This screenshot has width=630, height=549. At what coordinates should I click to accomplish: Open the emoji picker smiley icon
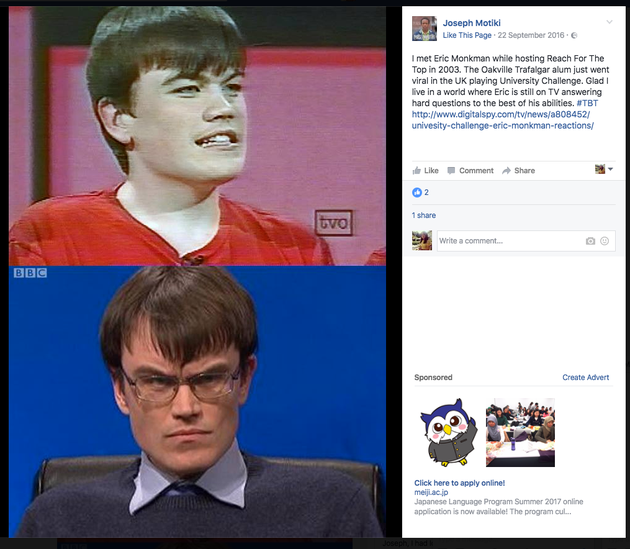click(x=604, y=241)
